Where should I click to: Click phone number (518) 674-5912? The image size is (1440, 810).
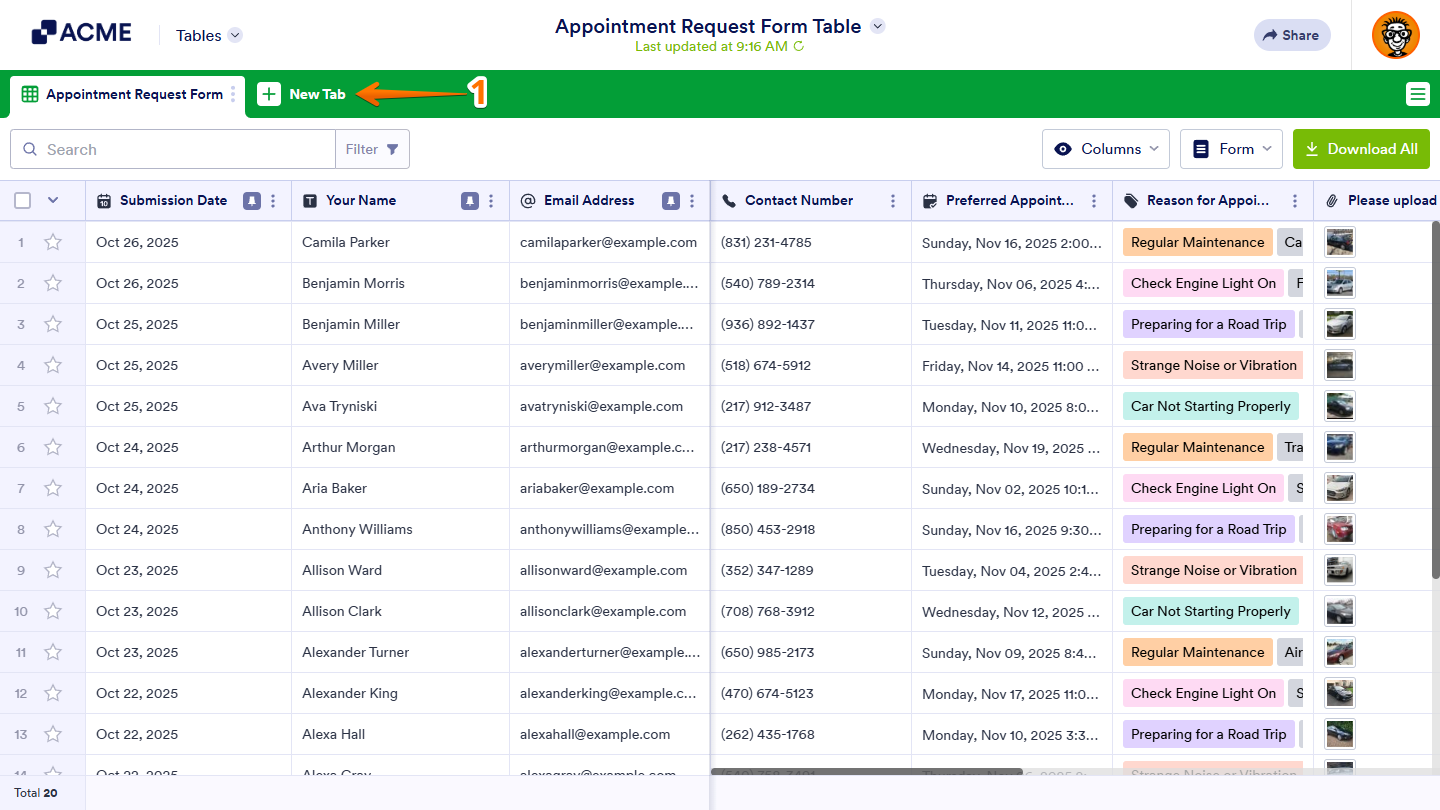tap(766, 365)
